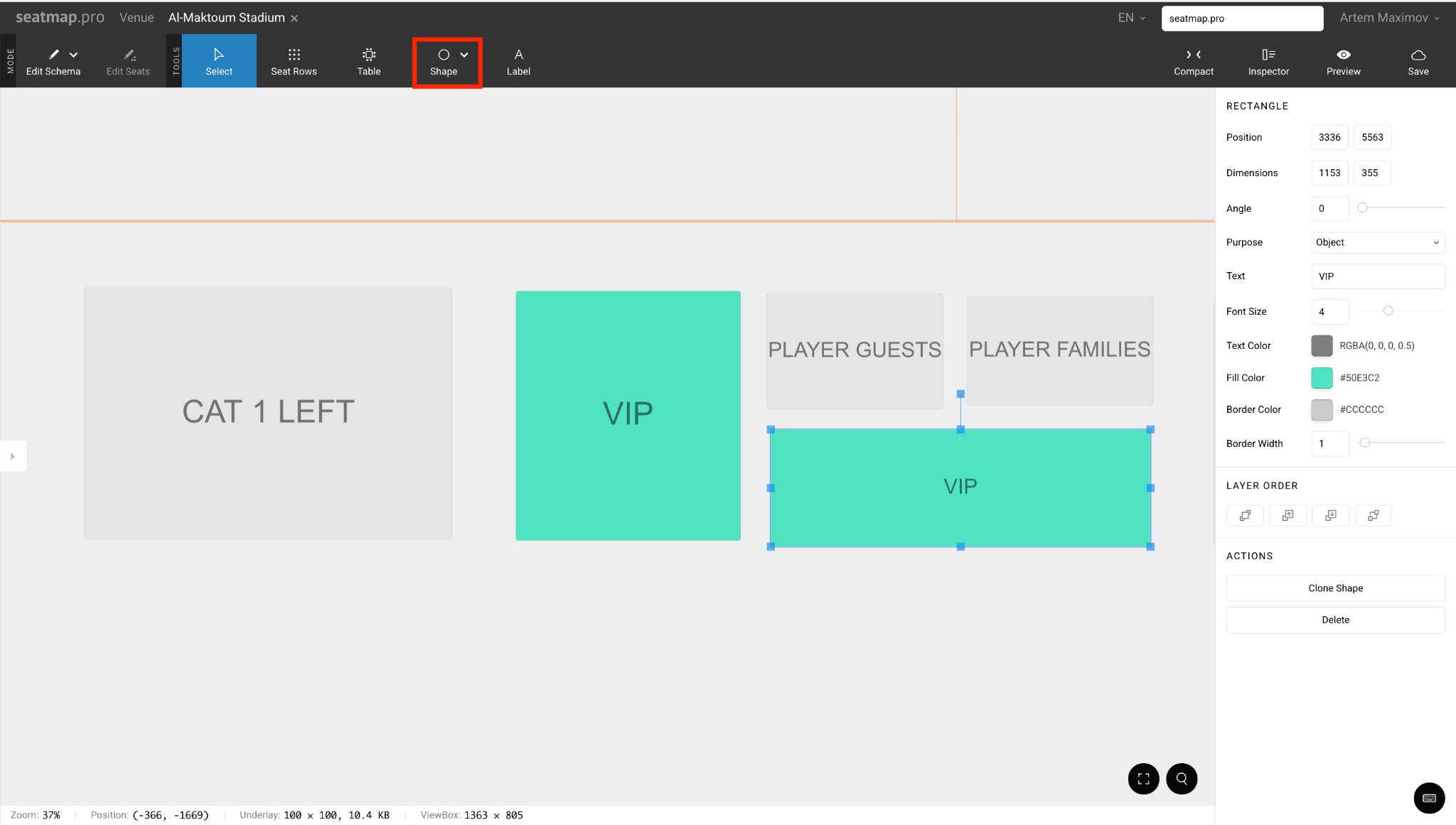Image resolution: width=1456 pixels, height=825 pixels.
Task: Open the Fill Color swatch #50E3C2
Action: point(1322,378)
